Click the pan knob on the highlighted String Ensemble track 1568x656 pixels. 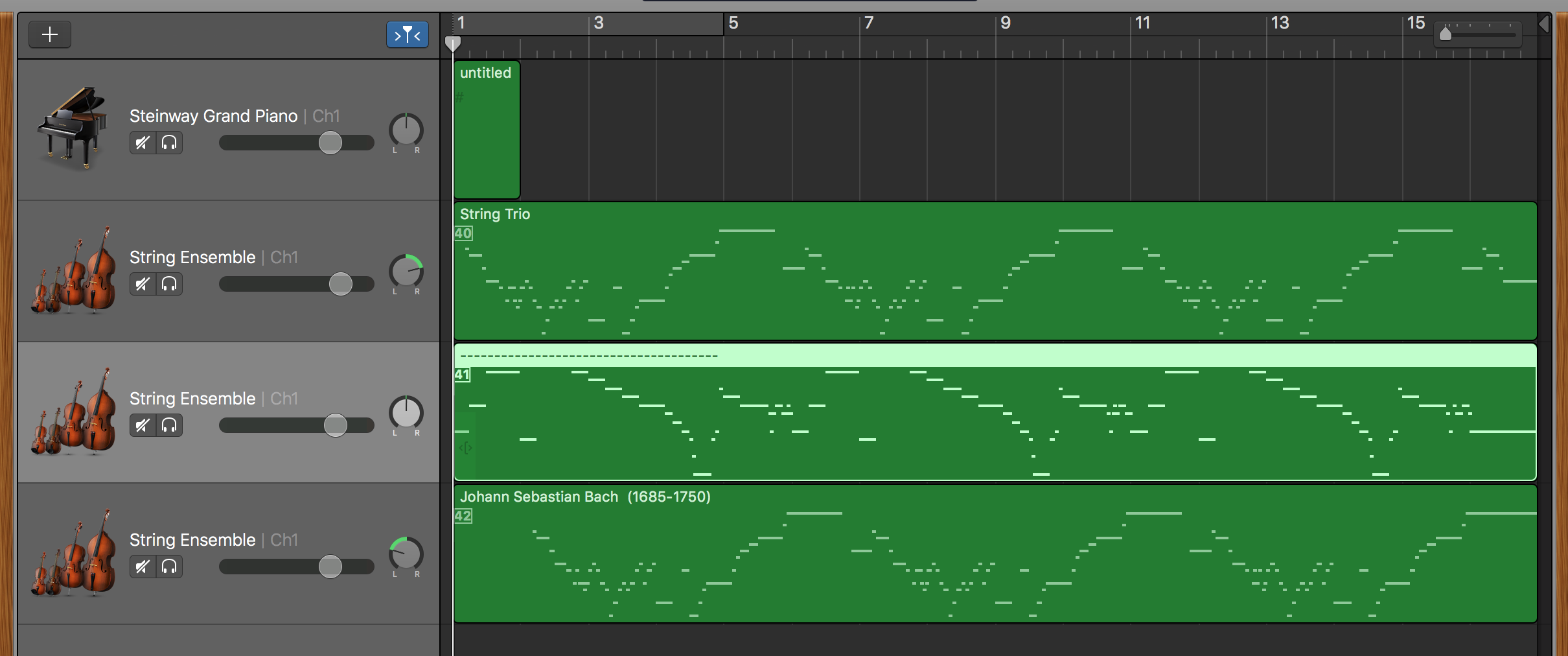(406, 413)
